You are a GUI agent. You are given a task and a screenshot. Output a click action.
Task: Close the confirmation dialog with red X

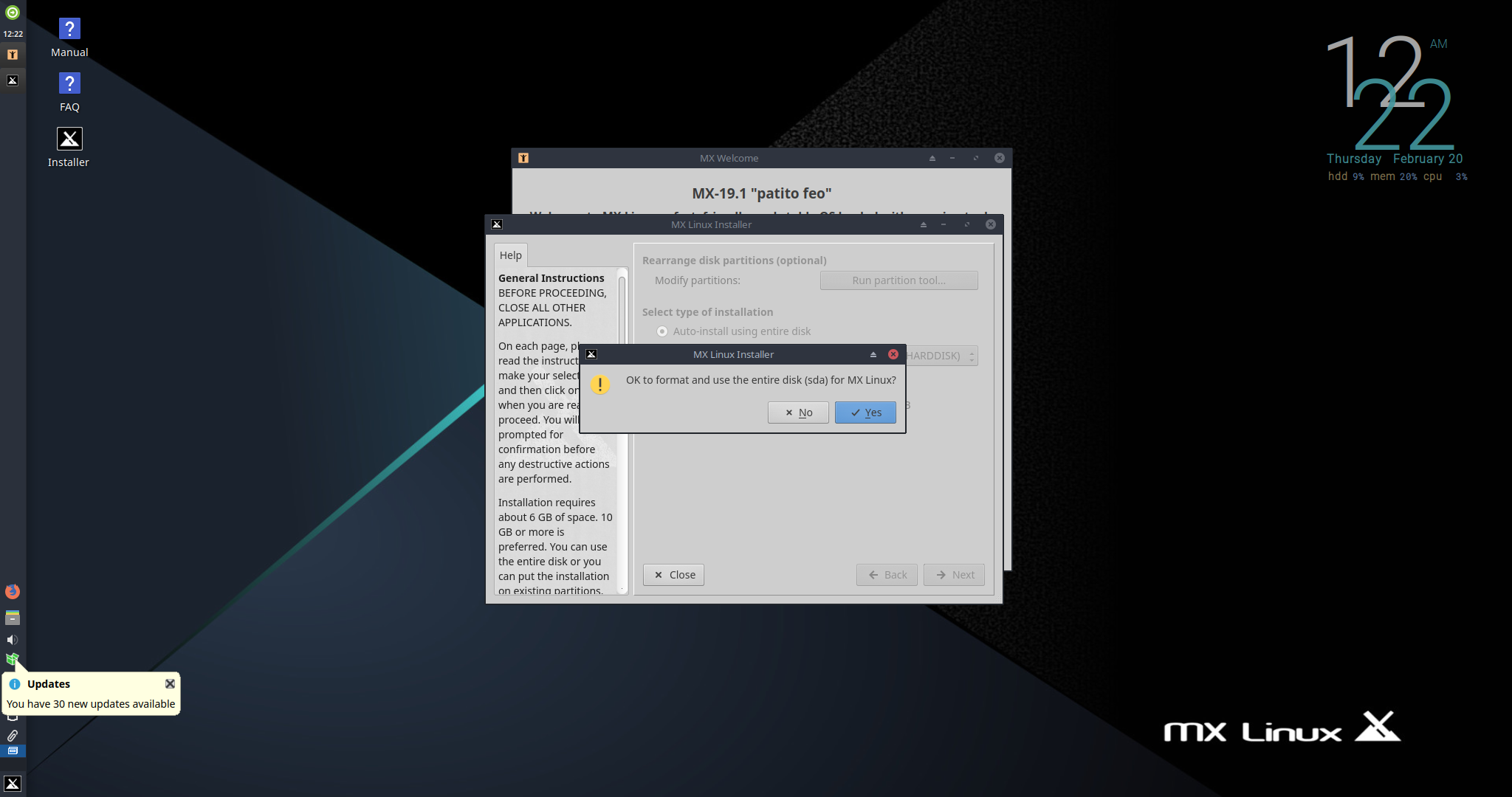click(x=893, y=354)
